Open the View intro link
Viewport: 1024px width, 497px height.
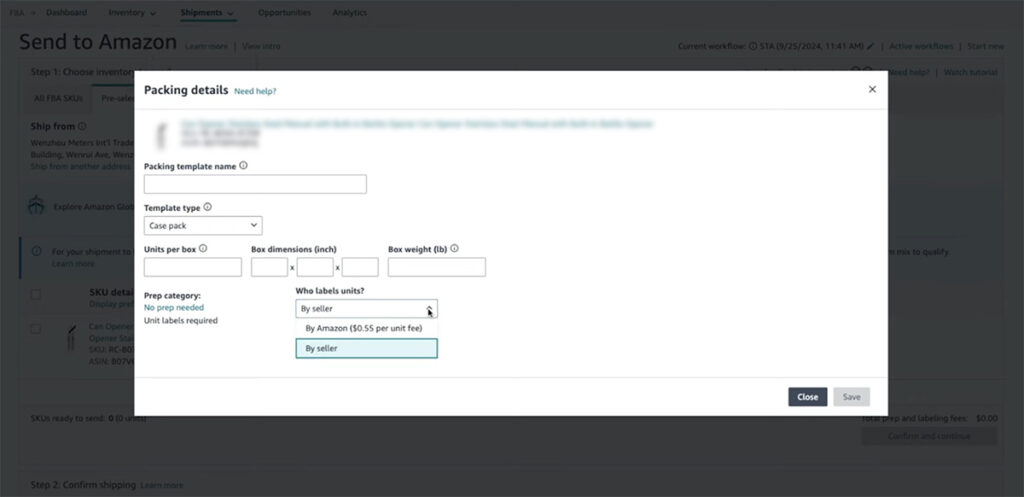[x=261, y=46]
